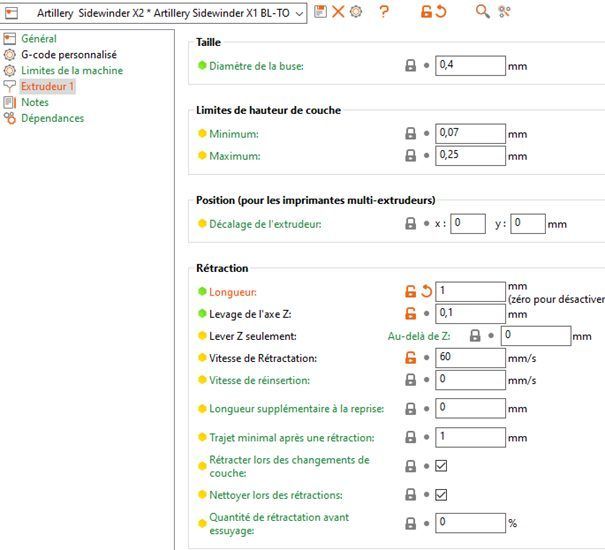Click the Lever Z seulement label
605x550 pixels.
pos(253,336)
